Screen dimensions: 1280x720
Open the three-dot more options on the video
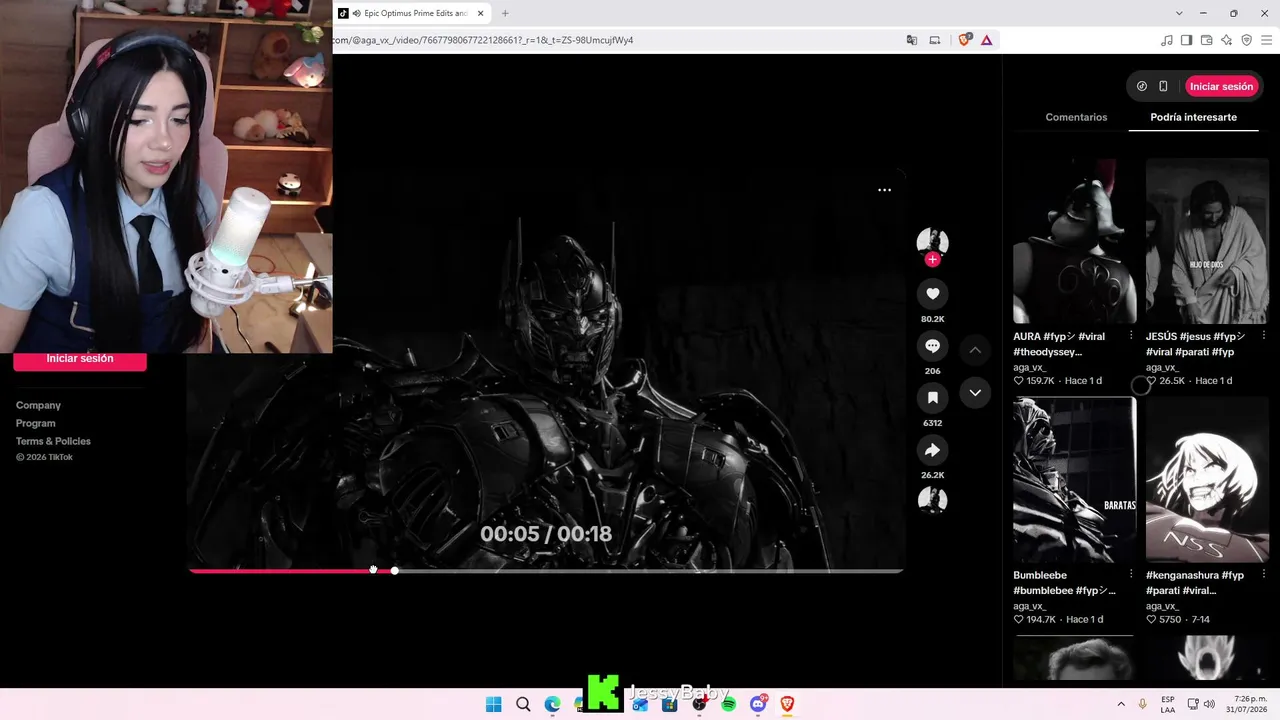point(884,190)
